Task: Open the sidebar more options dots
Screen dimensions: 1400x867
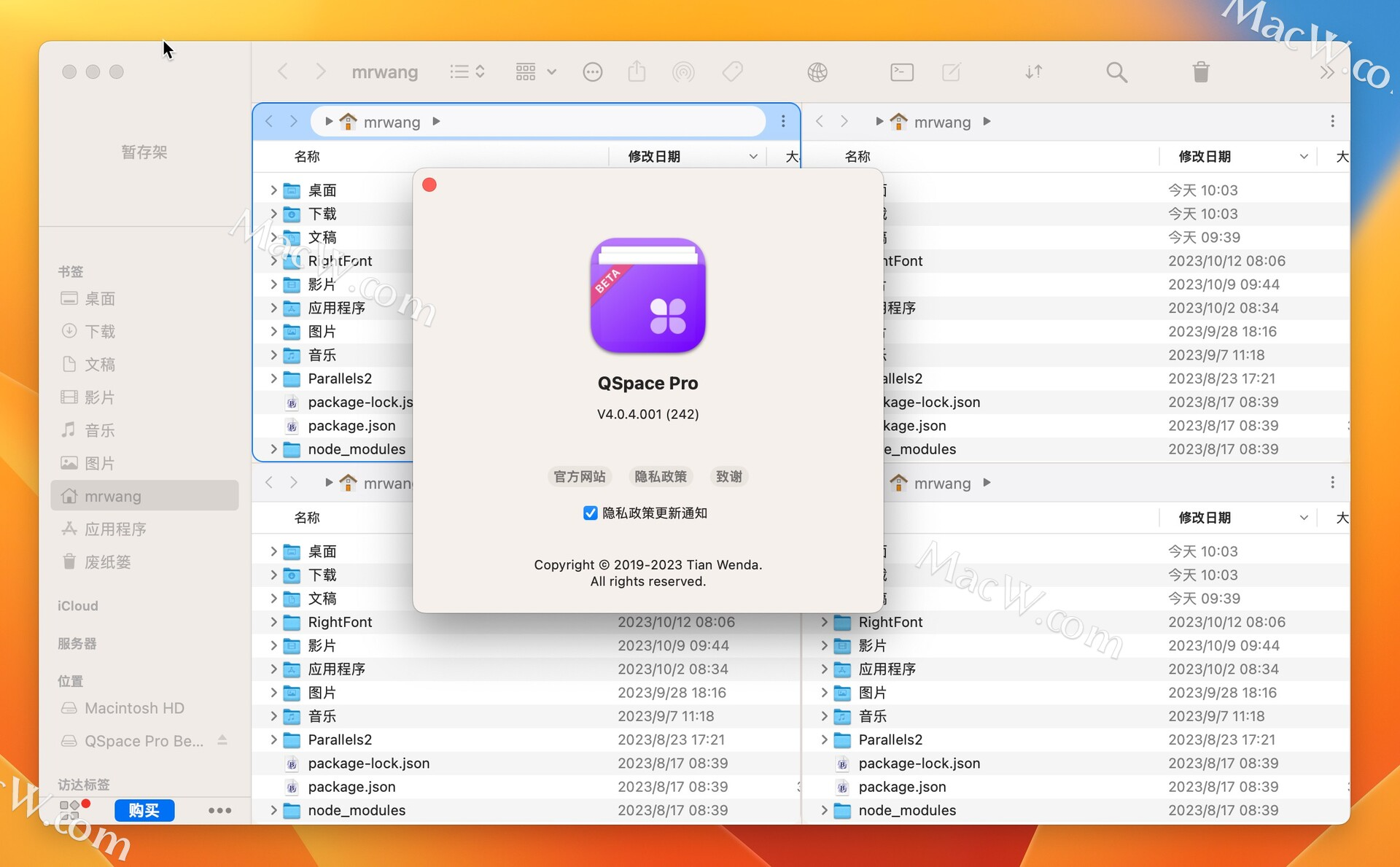Action: tap(219, 810)
